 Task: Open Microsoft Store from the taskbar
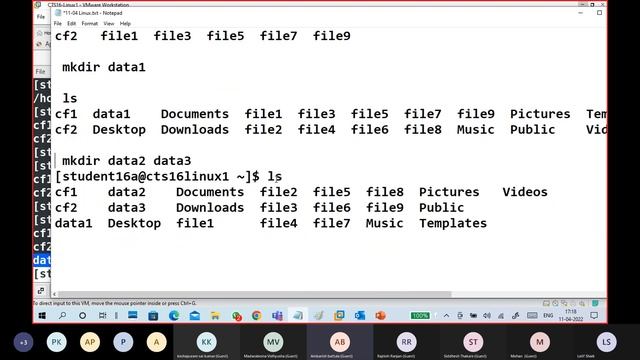(x=153, y=316)
